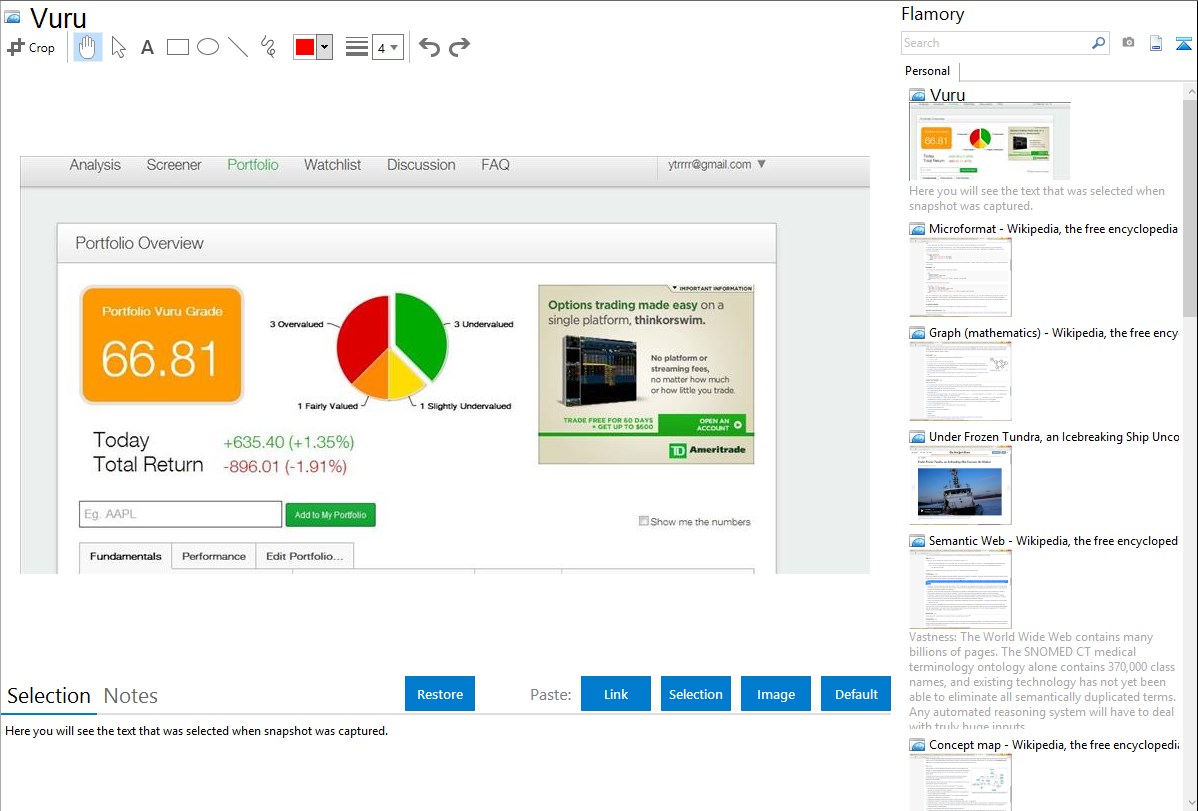The width and height of the screenshot is (1198, 811).
Task: Expand the line width dropdown showing 4
Action: 387,47
